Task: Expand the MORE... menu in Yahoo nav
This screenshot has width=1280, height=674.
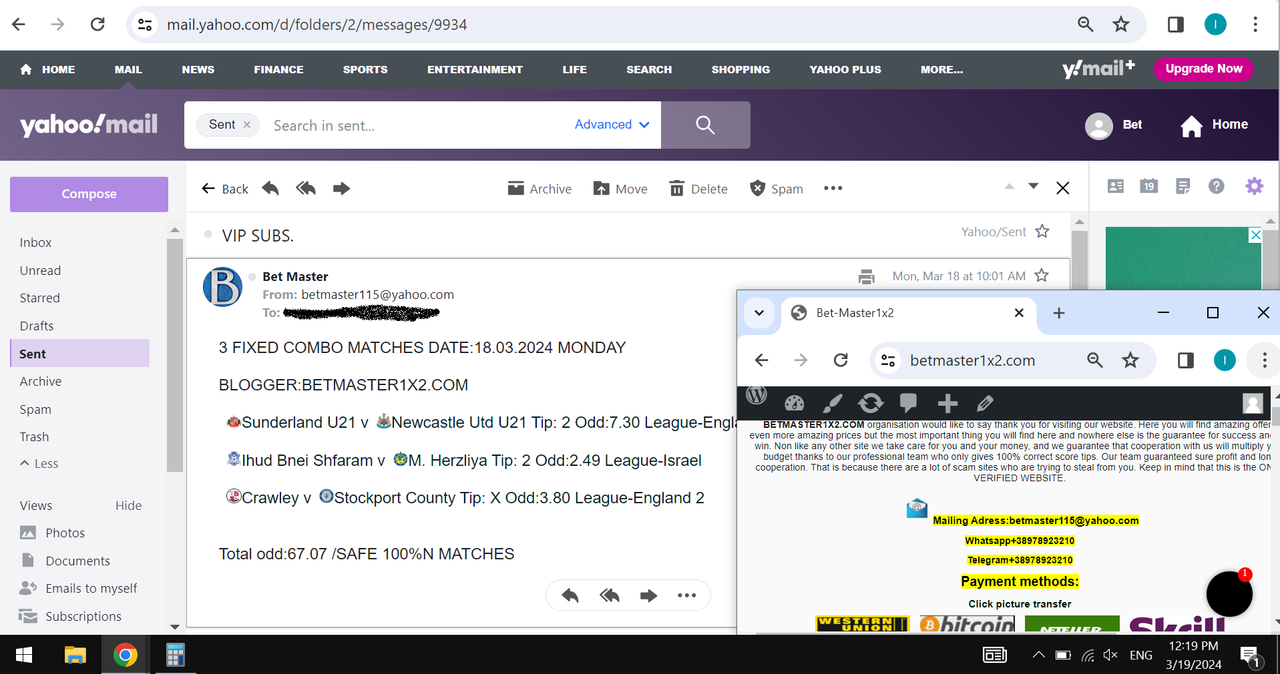Action: (x=942, y=70)
